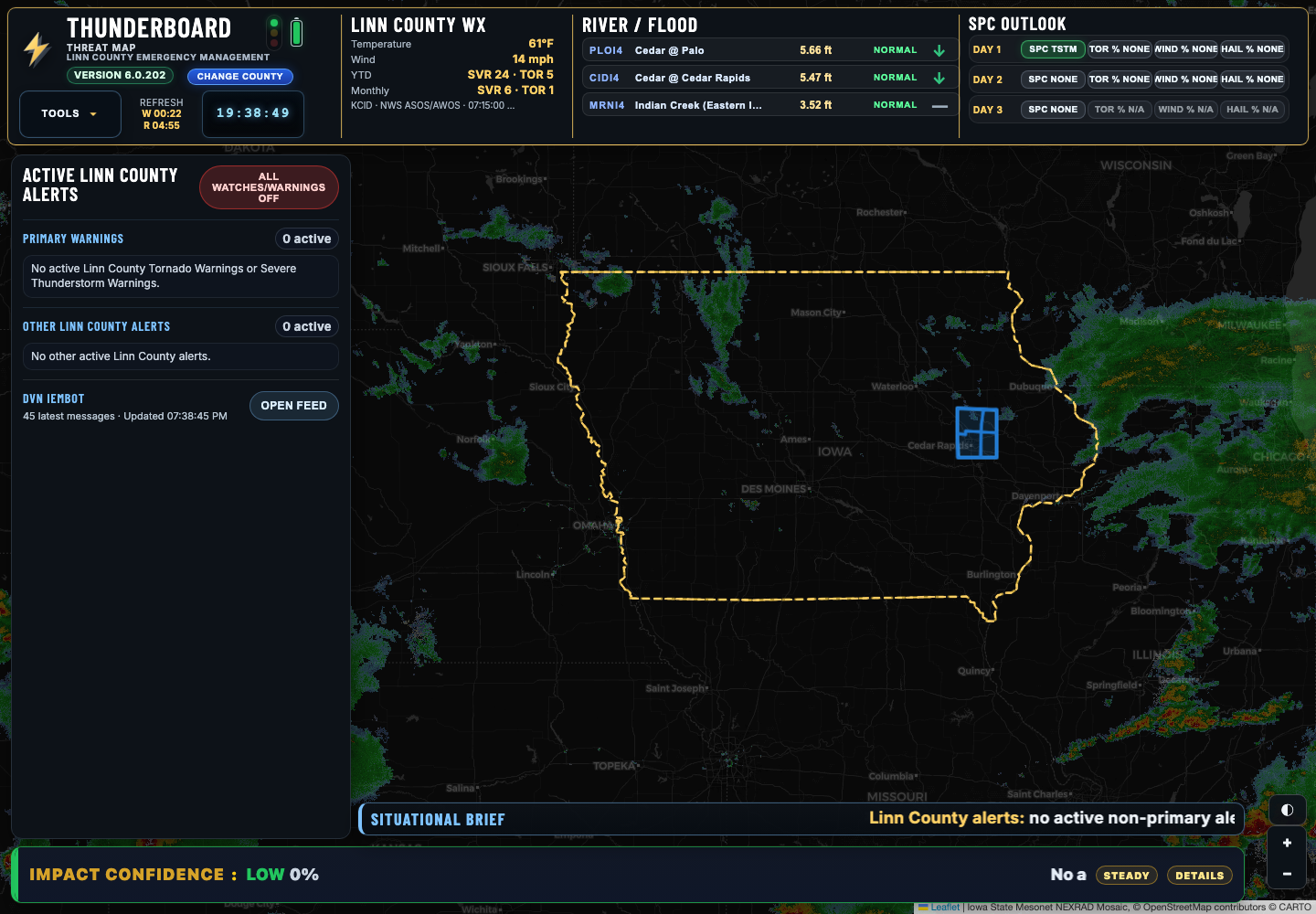Screen dimensions: 1316x914
Task: Toggle All Watches/Warnings off button
Action: [x=269, y=187]
